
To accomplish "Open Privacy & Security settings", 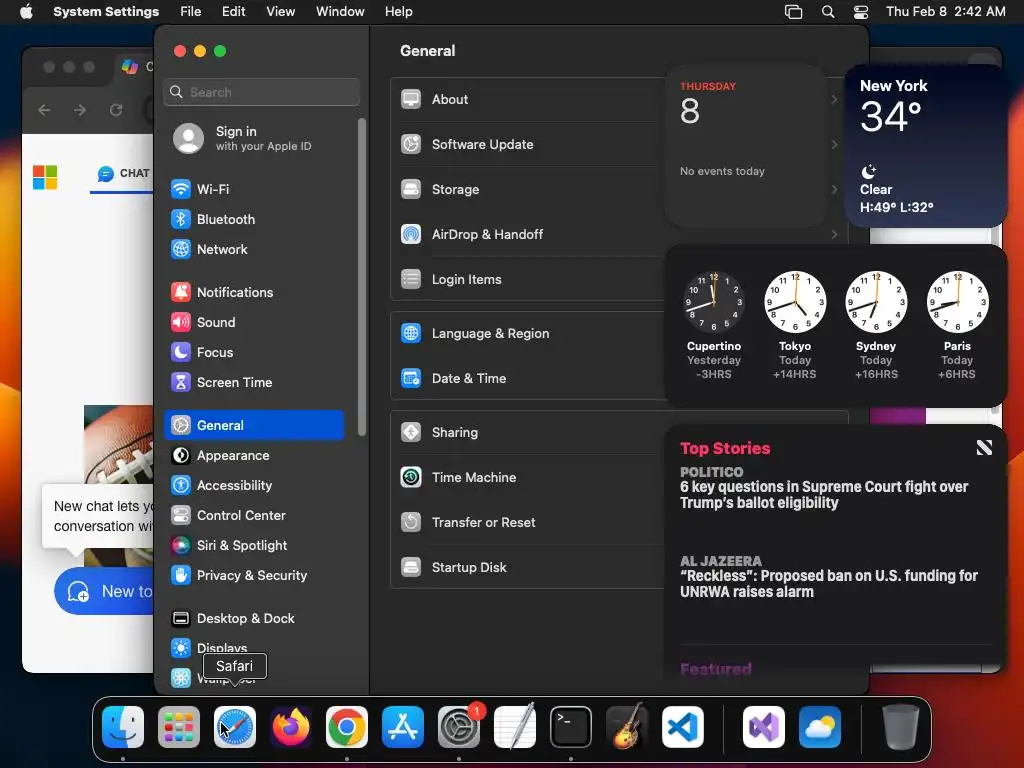I will pyautogui.click(x=254, y=576).
